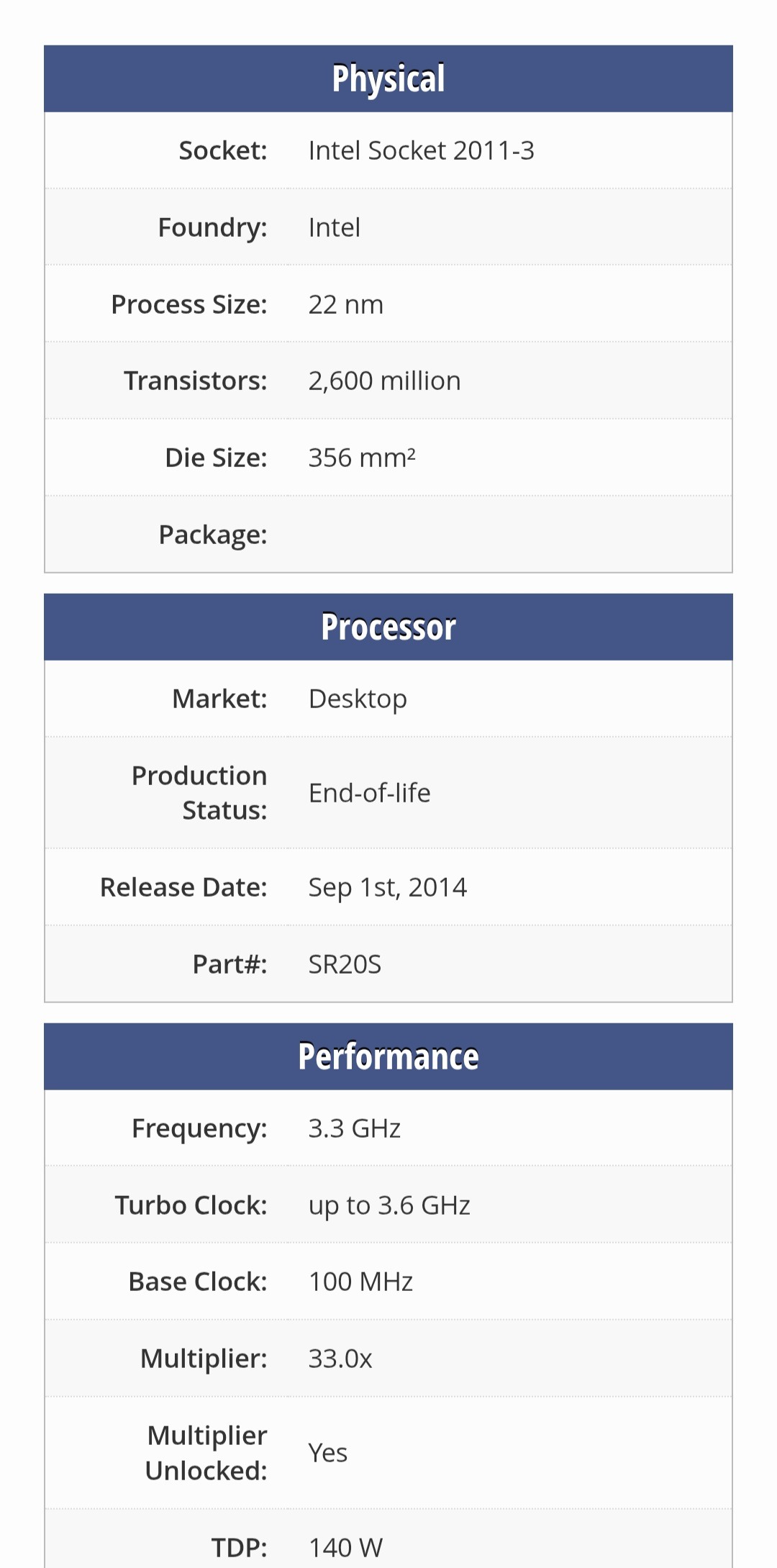Click the Desktop market value
Viewport: 777px width, 1568px height.
358,699
